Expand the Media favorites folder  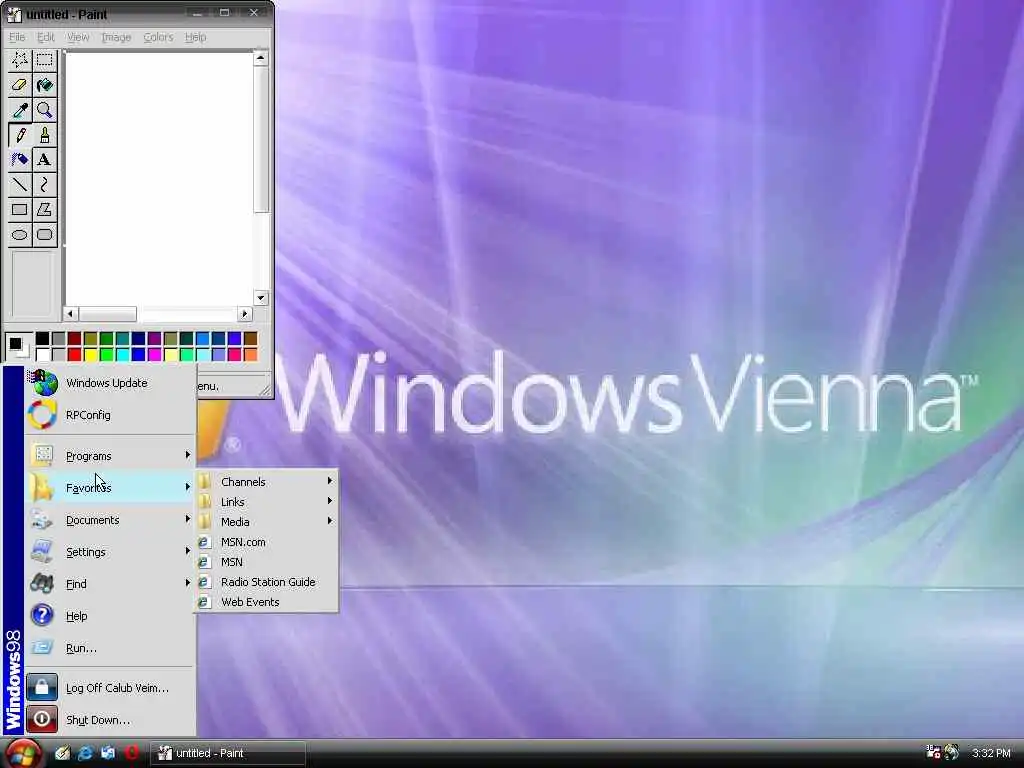(266, 522)
